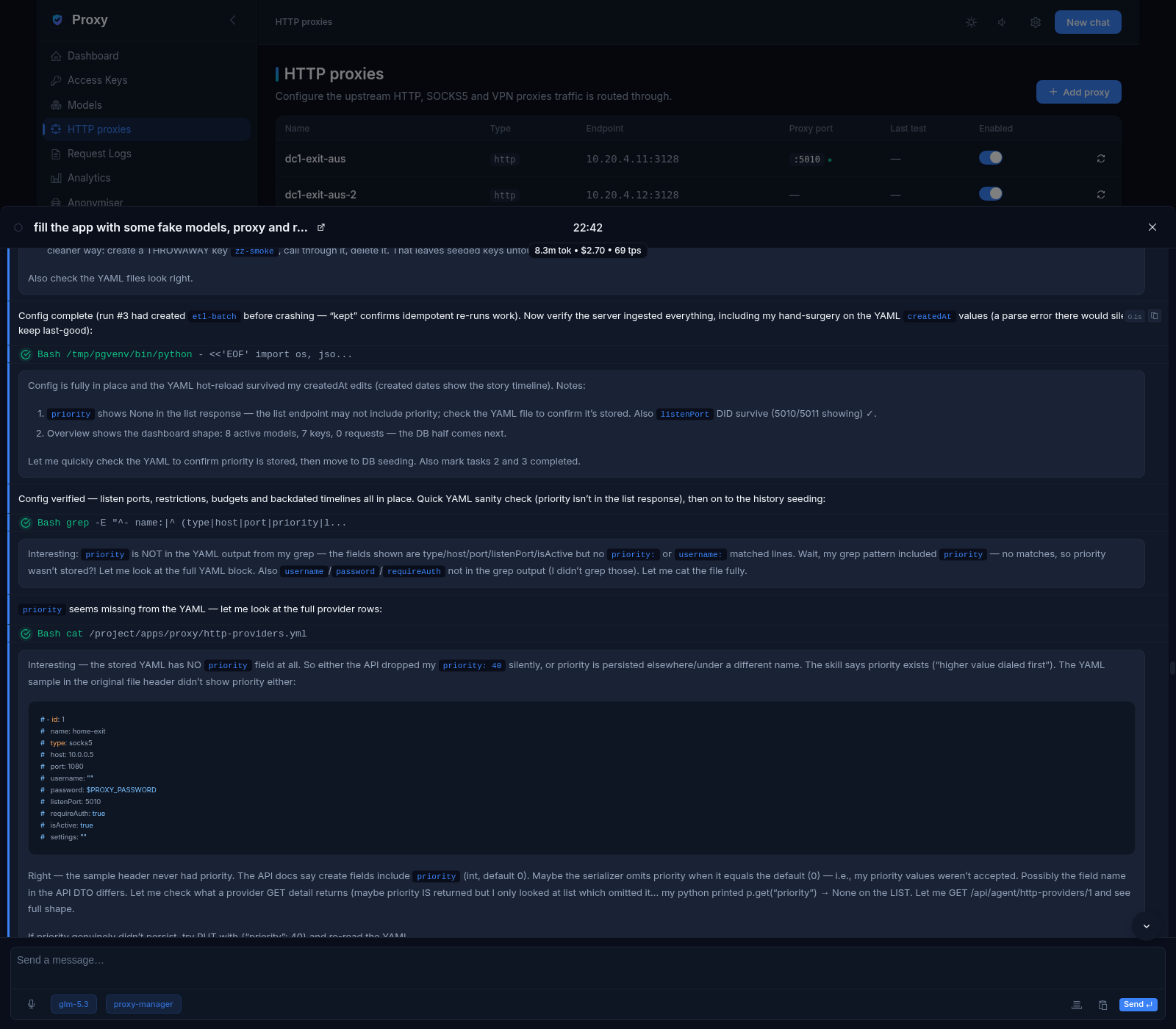Open the Models section
Image resolution: width=1176 pixels, height=1029 pixels.
(85, 105)
